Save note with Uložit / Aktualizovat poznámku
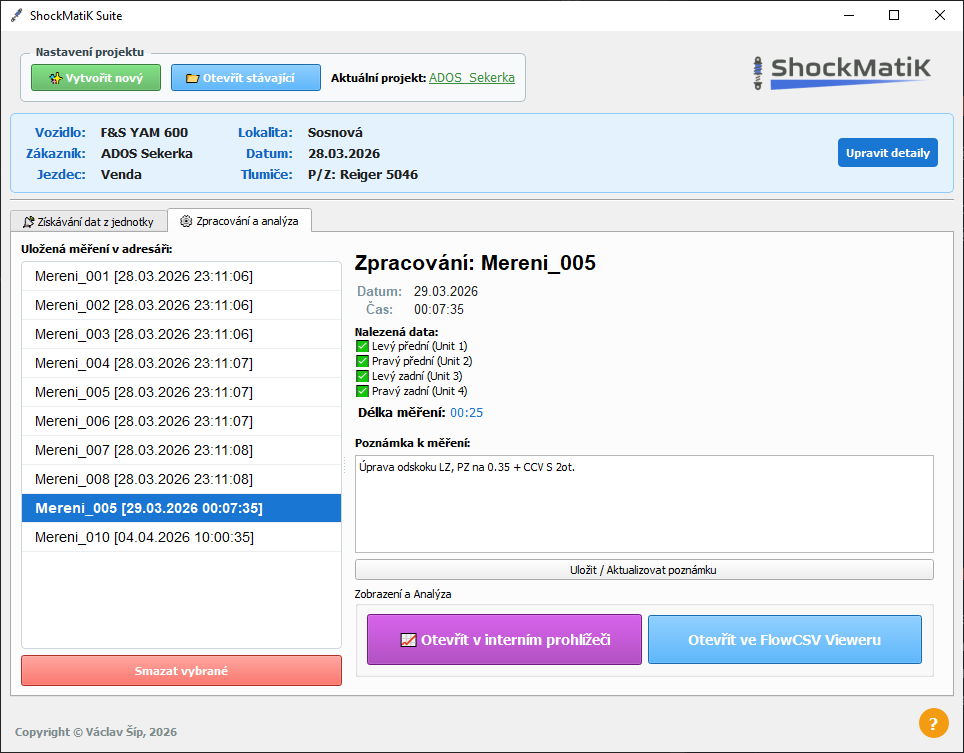 pyautogui.click(x=644, y=570)
